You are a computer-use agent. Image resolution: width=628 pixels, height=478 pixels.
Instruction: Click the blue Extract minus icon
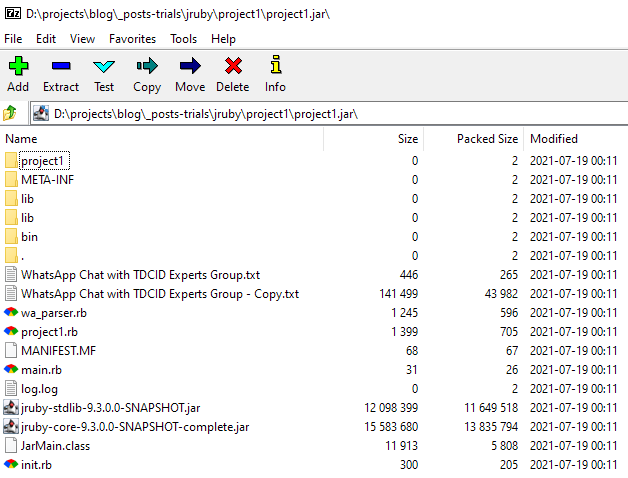61,67
